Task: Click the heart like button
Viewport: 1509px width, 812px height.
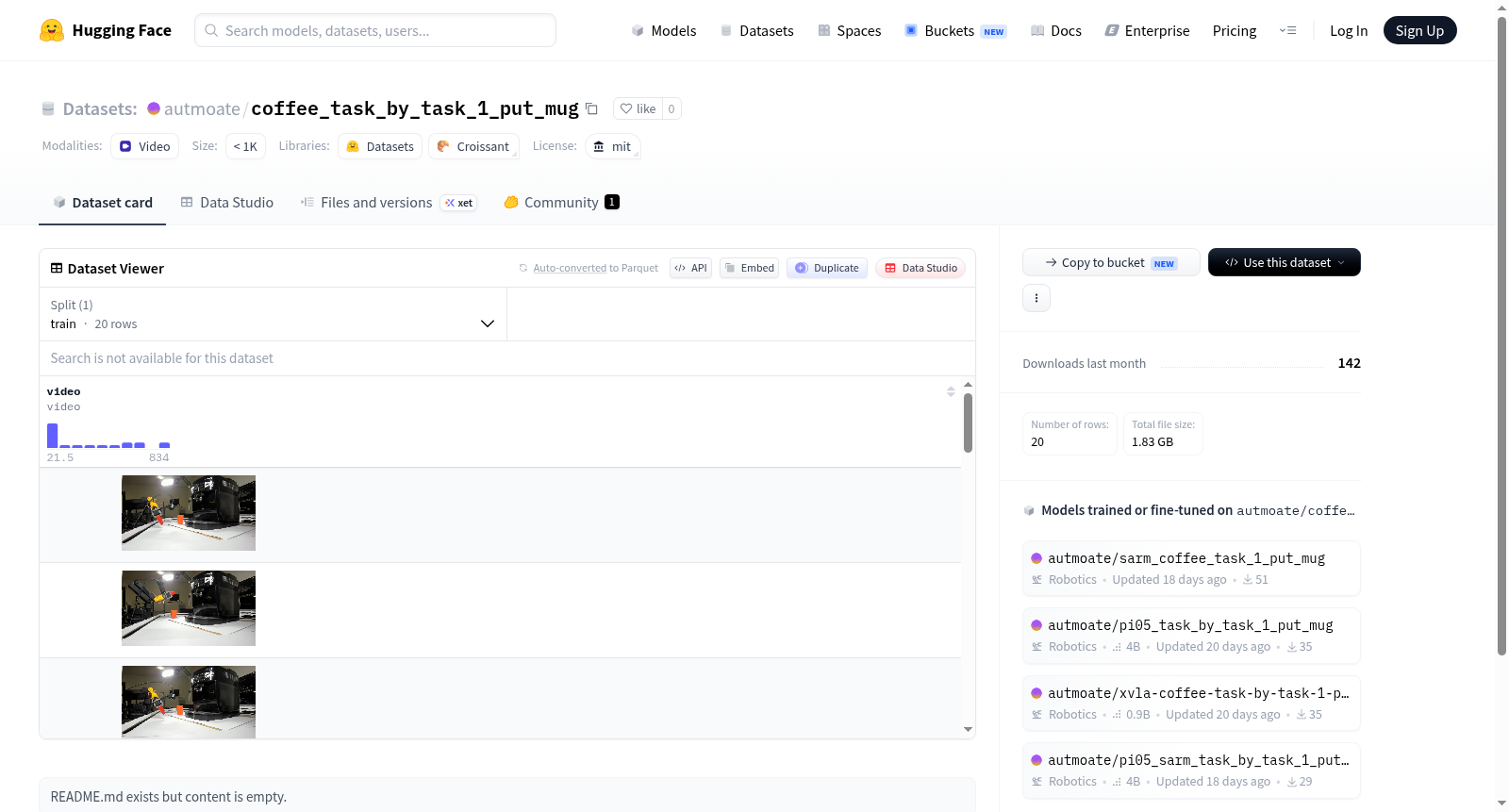Action: [x=638, y=108]
